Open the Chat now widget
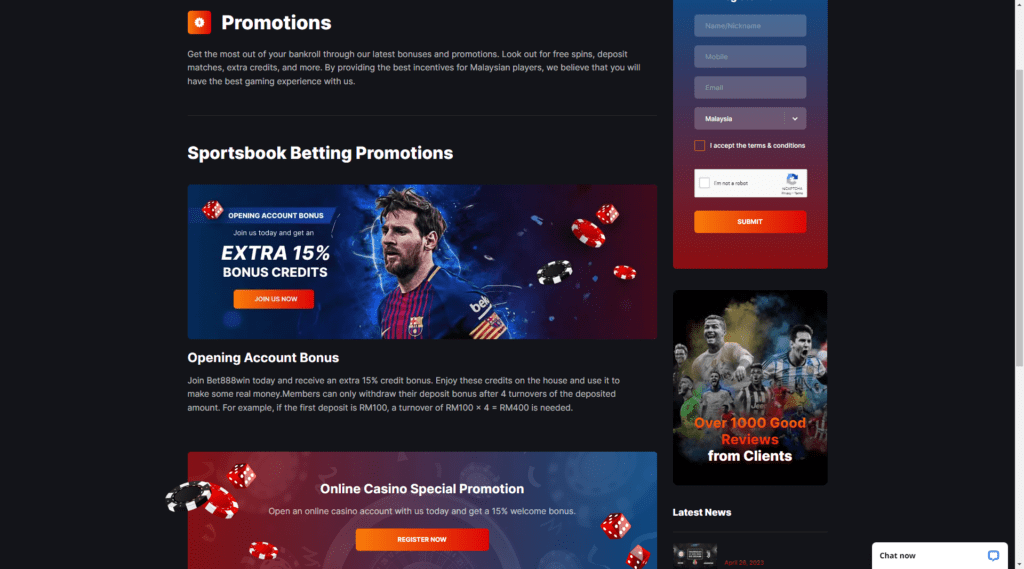The image size is (1024, 569). click(x=939, y=556)
